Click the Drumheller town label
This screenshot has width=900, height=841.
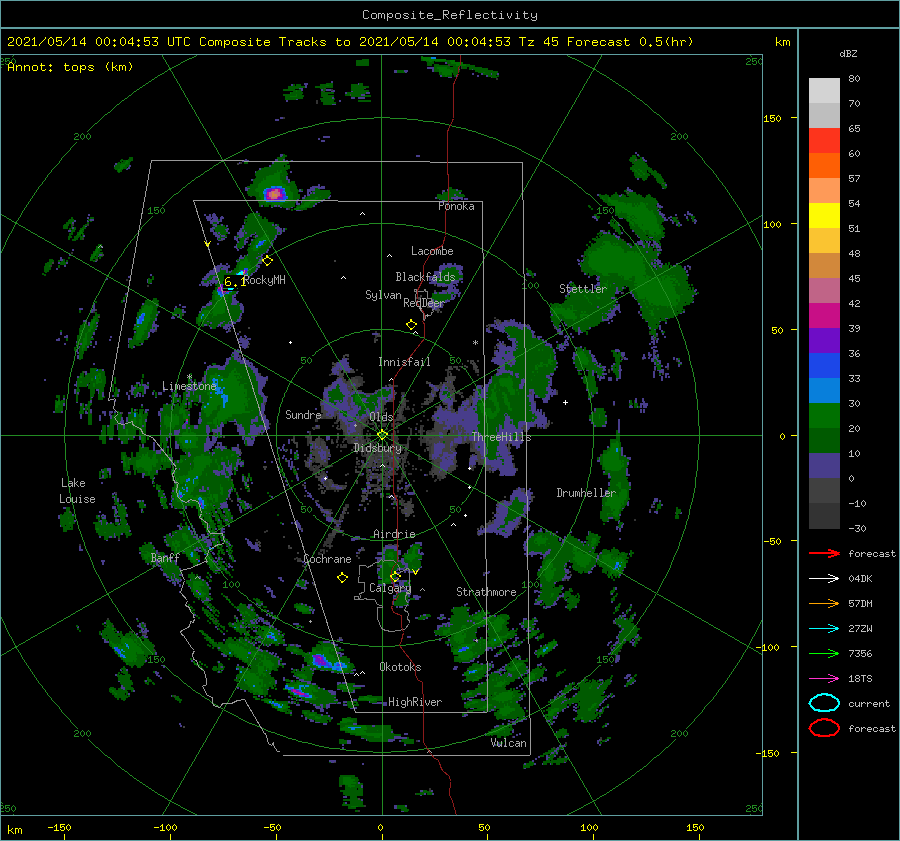tap(586, 493)
